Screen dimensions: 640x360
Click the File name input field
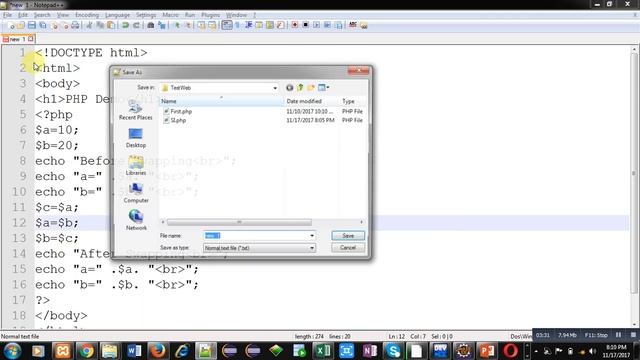click(x=256, y=236)
